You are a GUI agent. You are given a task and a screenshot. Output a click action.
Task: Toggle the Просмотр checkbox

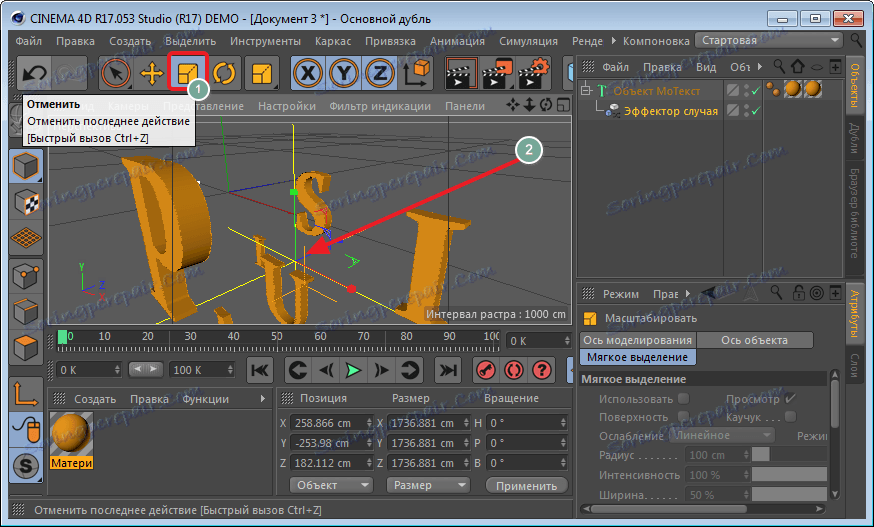(790, 399)
